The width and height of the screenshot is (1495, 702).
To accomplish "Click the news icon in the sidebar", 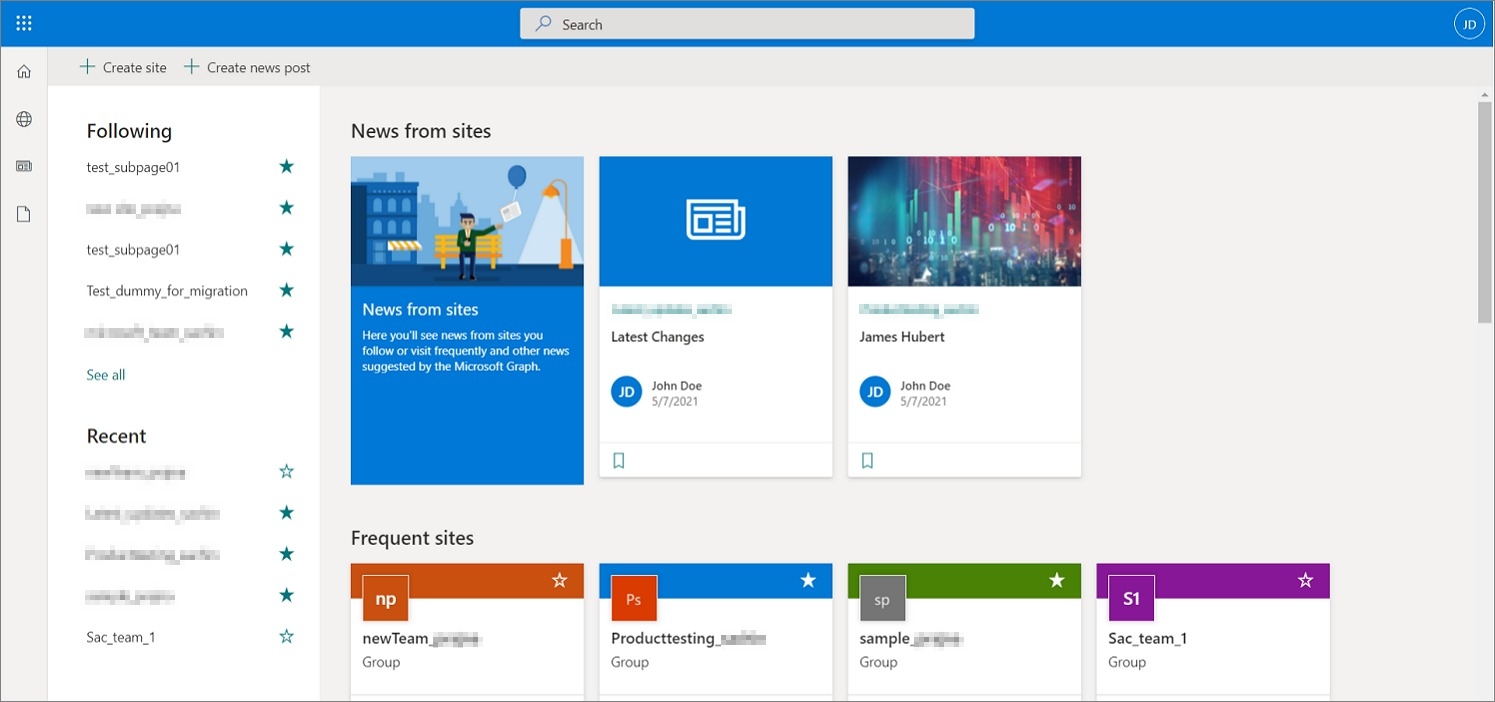I will pyautogui.click(x=23, y=165).
